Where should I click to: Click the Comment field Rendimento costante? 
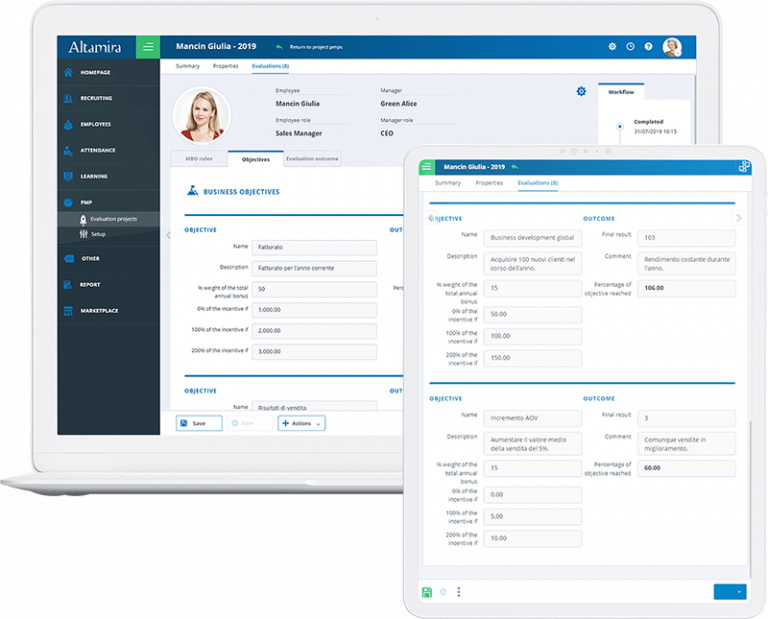686,263
